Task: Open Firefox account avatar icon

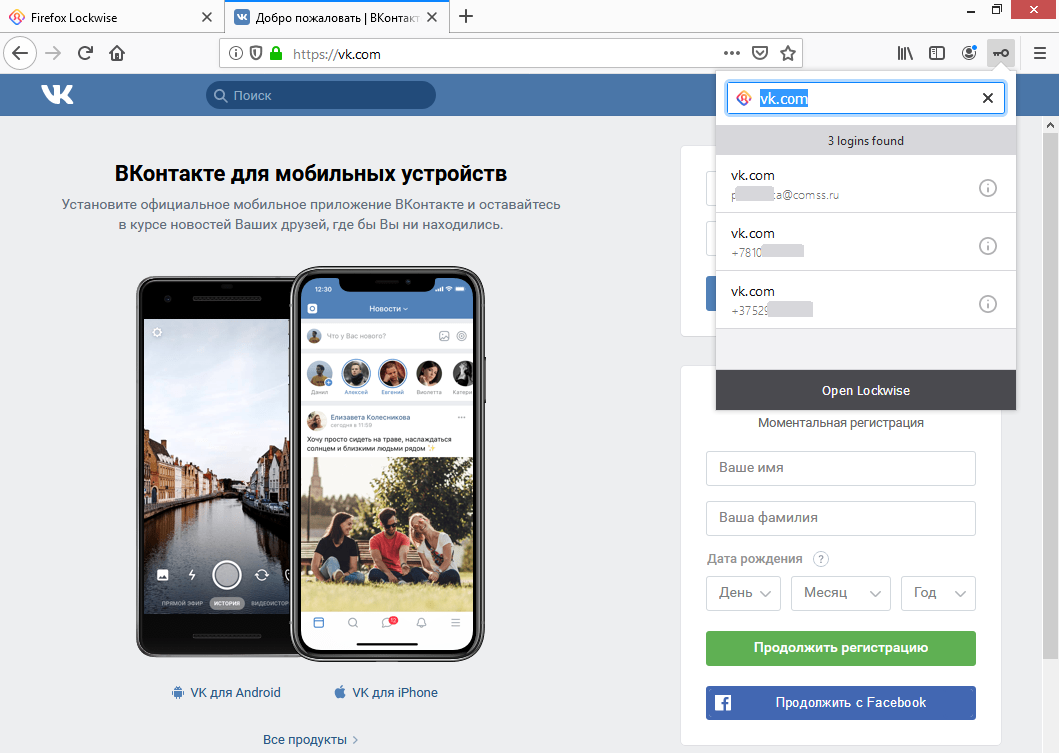Action: (969, 53)
